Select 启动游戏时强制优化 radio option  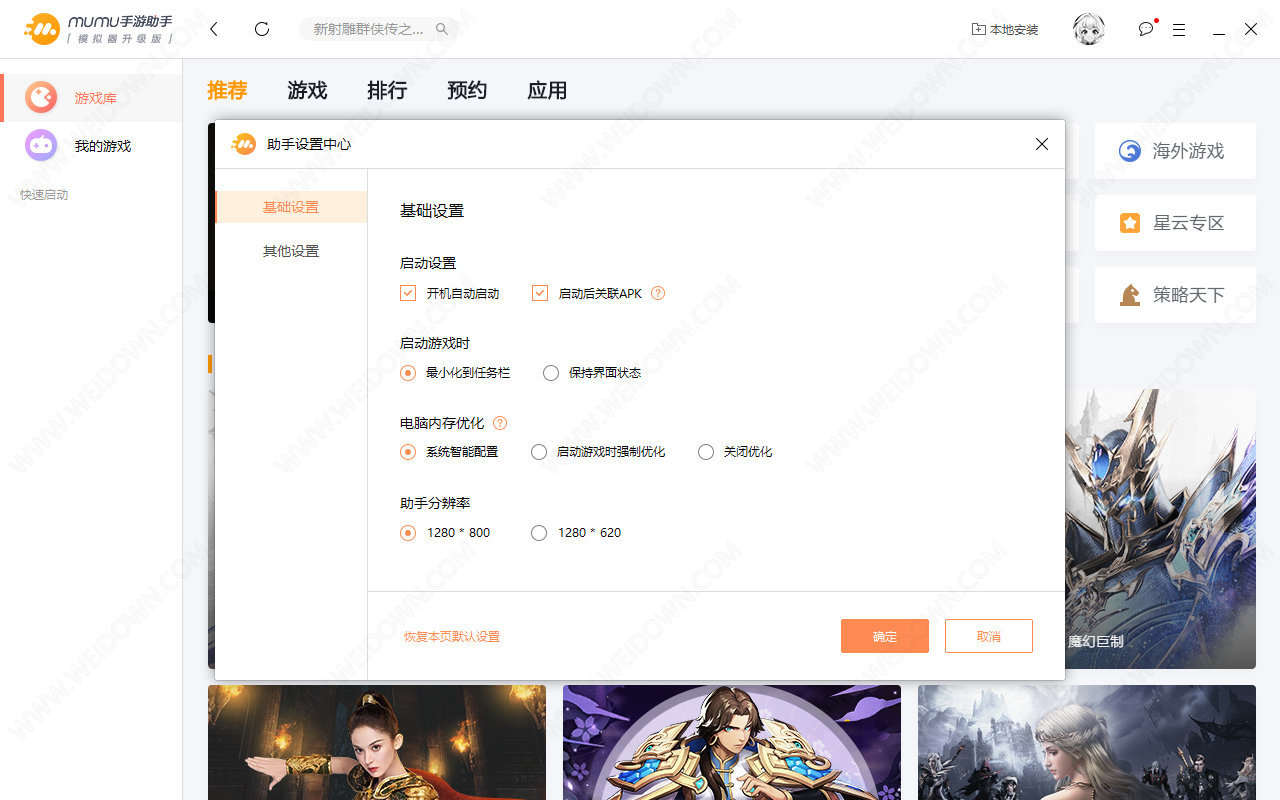(539, 452)
